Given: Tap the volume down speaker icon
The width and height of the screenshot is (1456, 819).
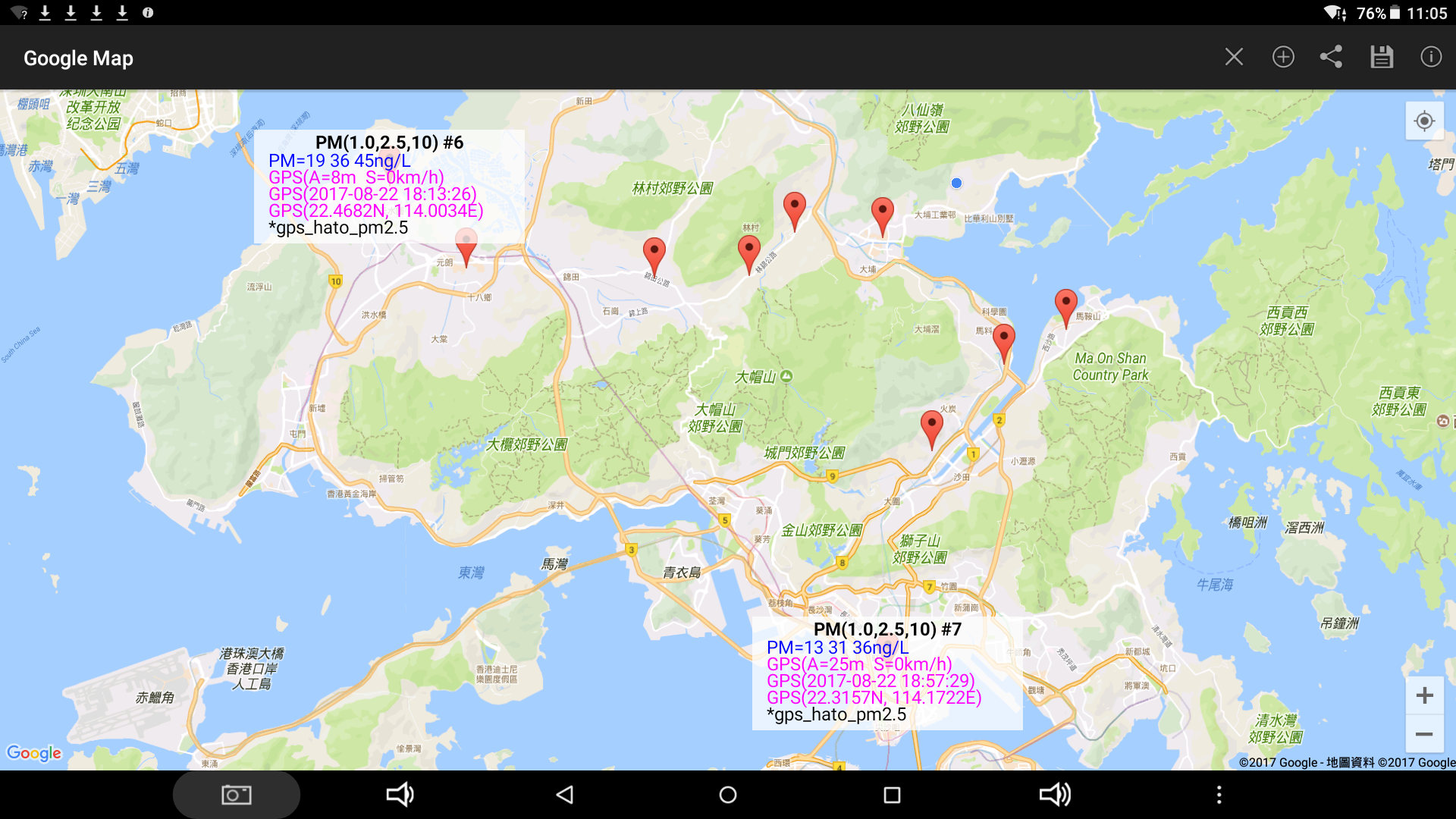Looking at the screenshot, I should pyautogui.click(x=400, y=795).
